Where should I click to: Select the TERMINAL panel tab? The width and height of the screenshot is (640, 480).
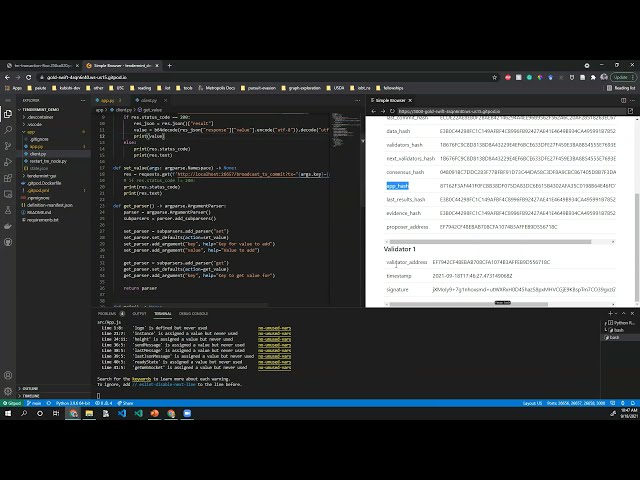[x=162, y=313]
